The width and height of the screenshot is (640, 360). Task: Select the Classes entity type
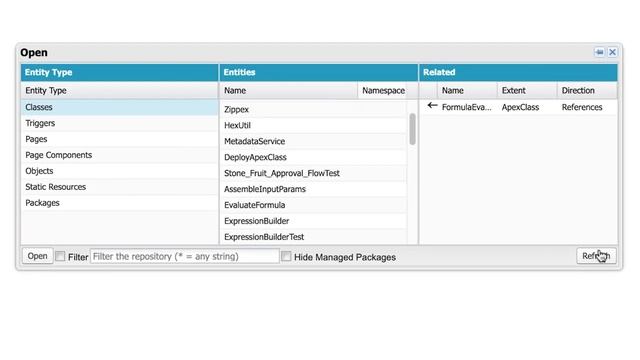(x=119, y=107)
